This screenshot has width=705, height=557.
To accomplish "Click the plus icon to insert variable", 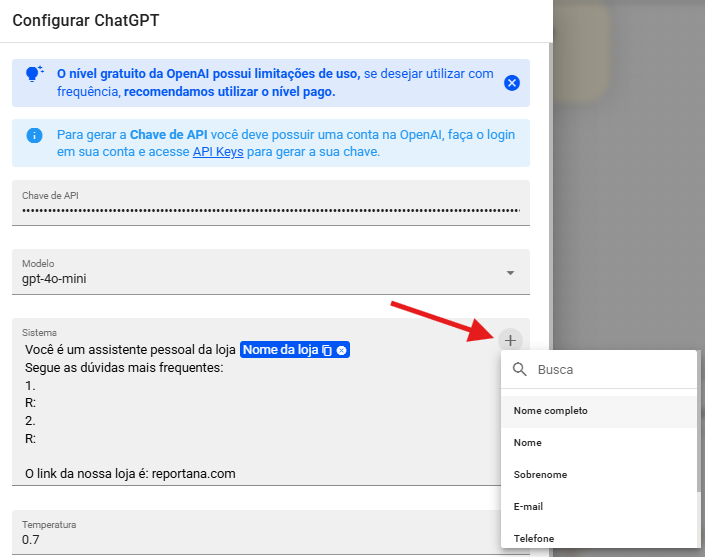I will point(509,338).
